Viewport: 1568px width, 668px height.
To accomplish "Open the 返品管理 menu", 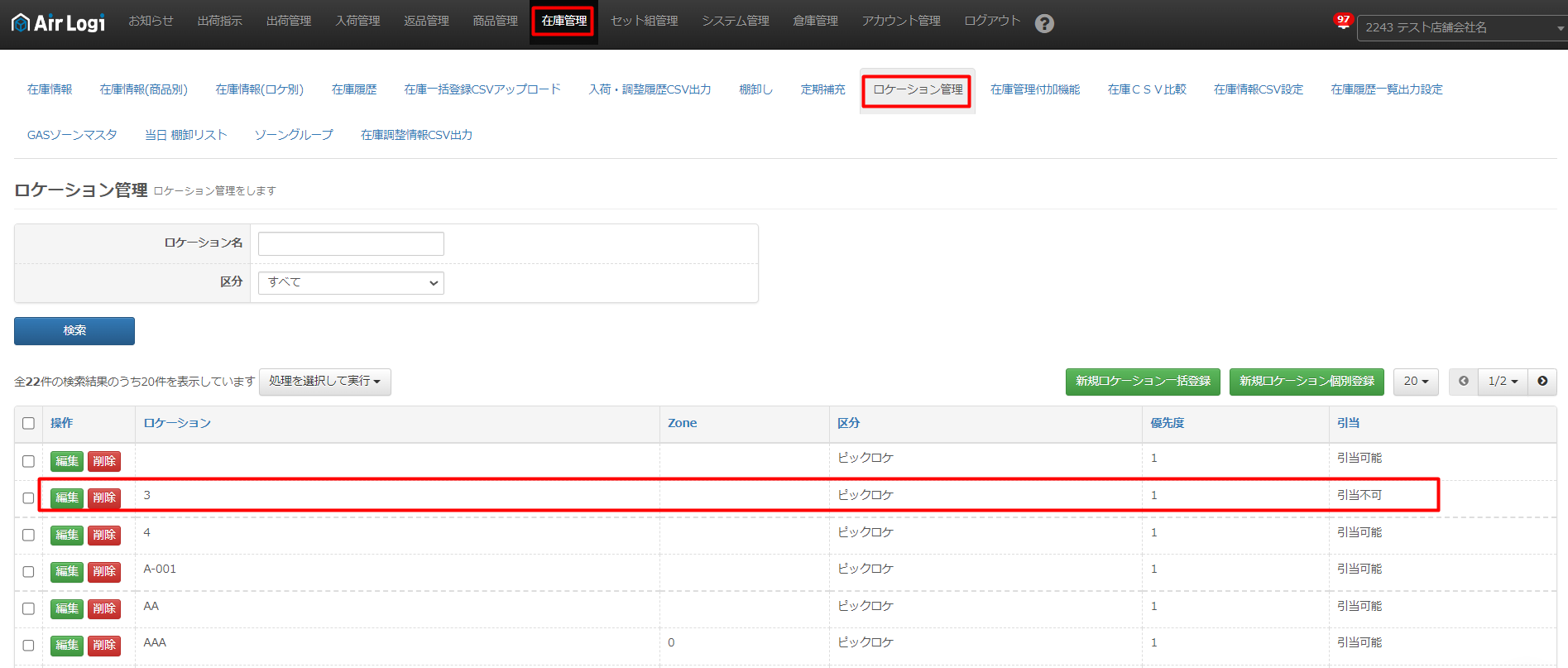I will pos(426,21).
